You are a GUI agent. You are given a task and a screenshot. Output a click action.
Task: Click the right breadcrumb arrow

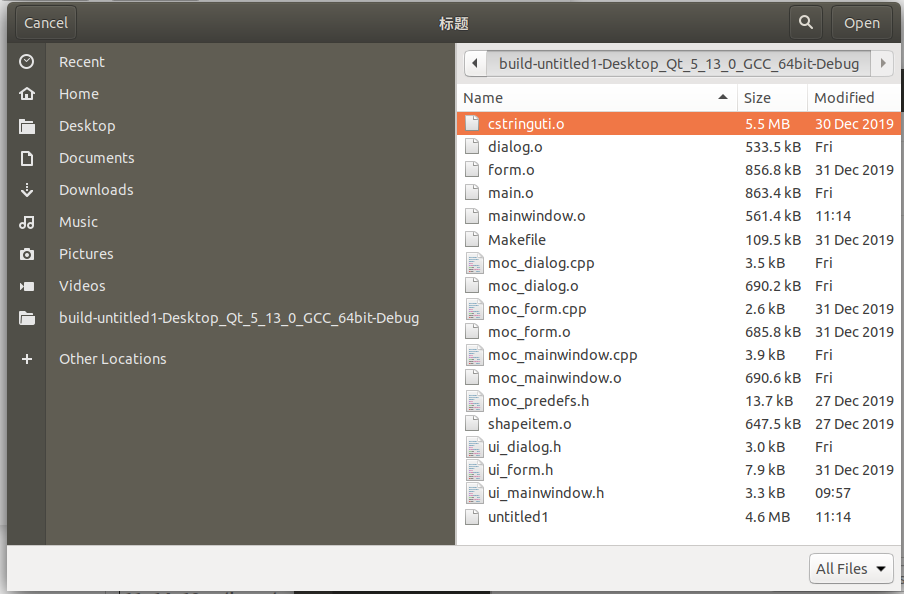881,63
